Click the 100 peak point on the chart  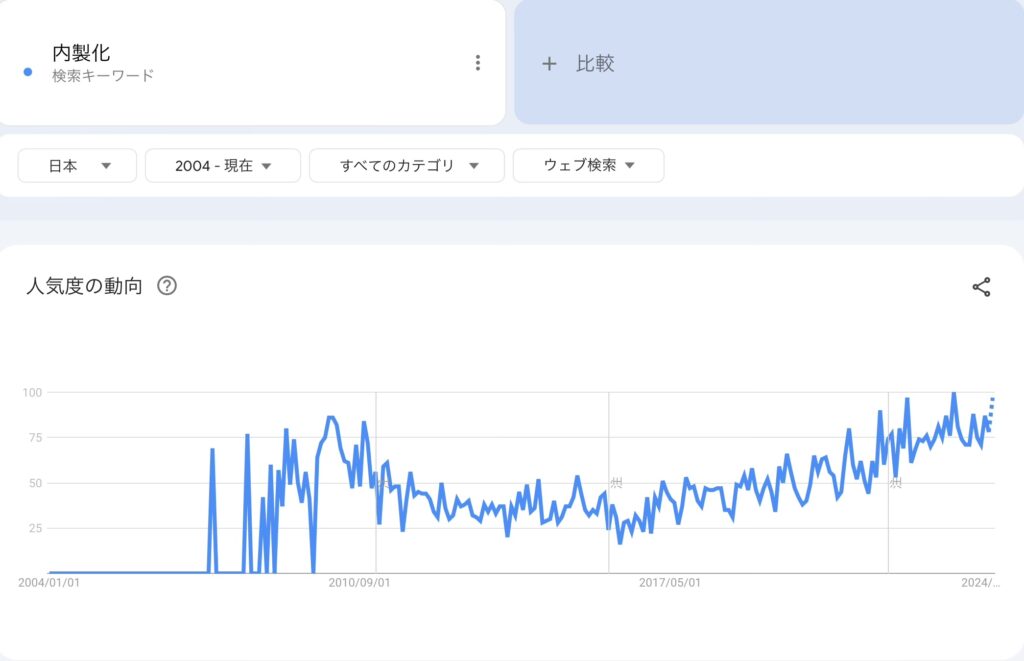pos(954,393)
